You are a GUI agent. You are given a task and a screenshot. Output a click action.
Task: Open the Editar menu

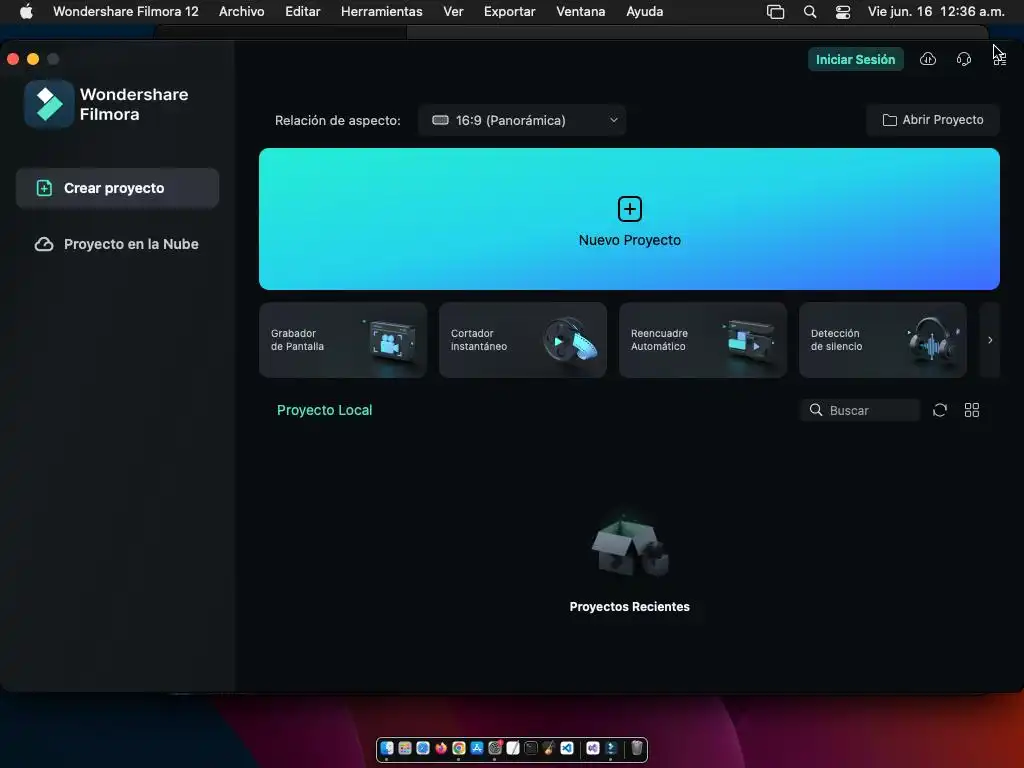pos(302,12)
